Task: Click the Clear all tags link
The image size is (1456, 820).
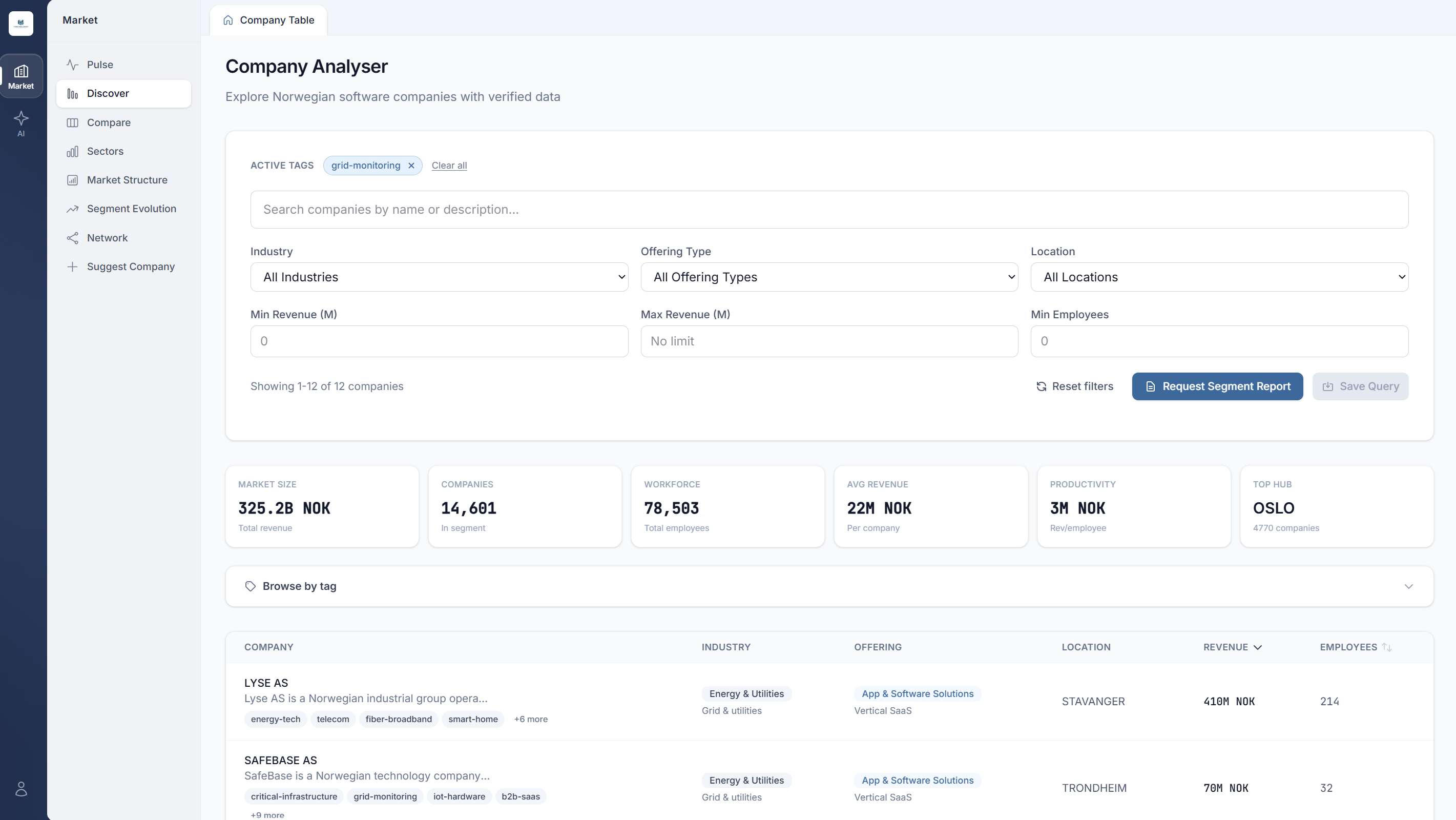Action: coord(449,166)
